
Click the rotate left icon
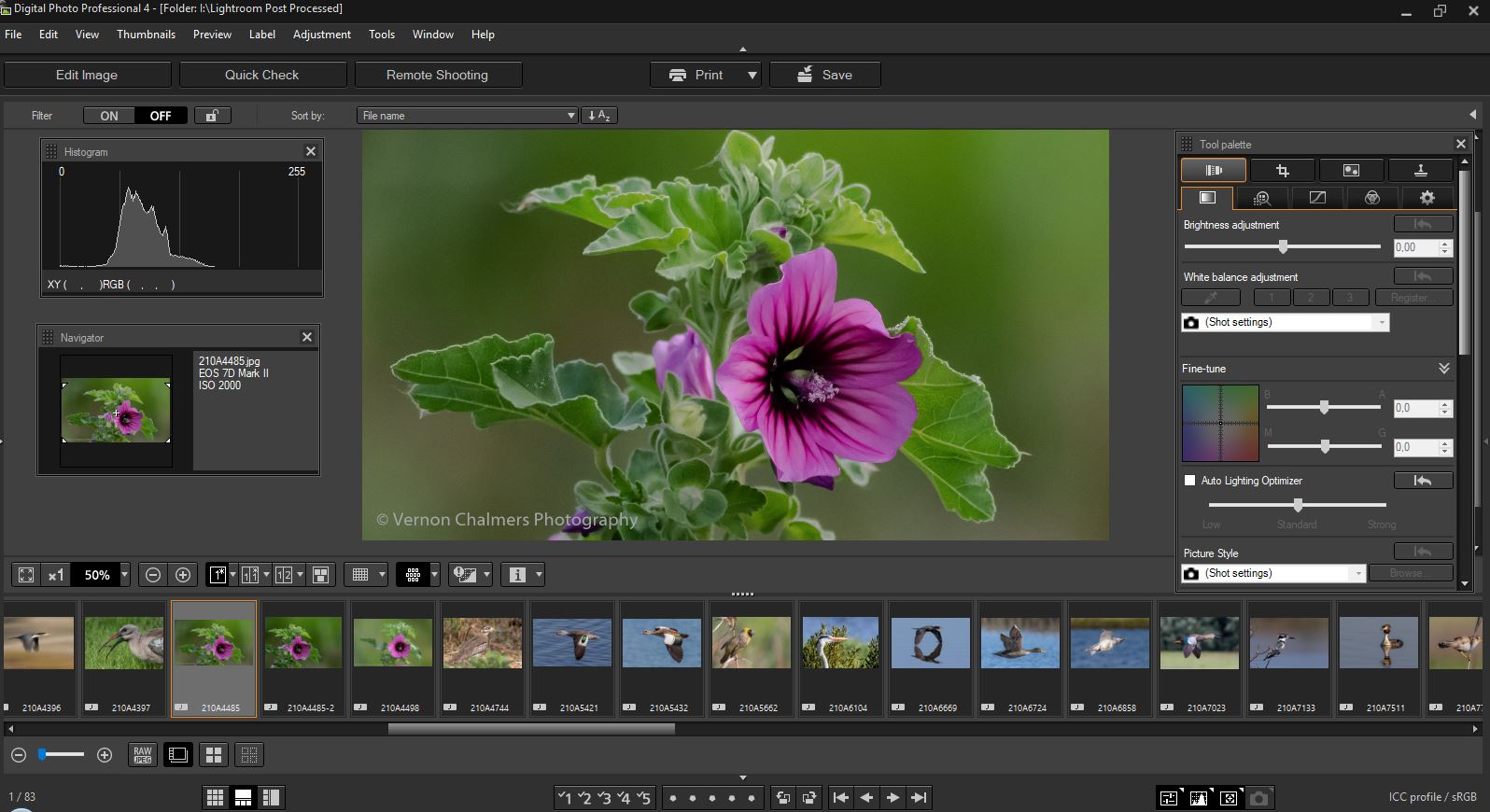click(783, 798)
